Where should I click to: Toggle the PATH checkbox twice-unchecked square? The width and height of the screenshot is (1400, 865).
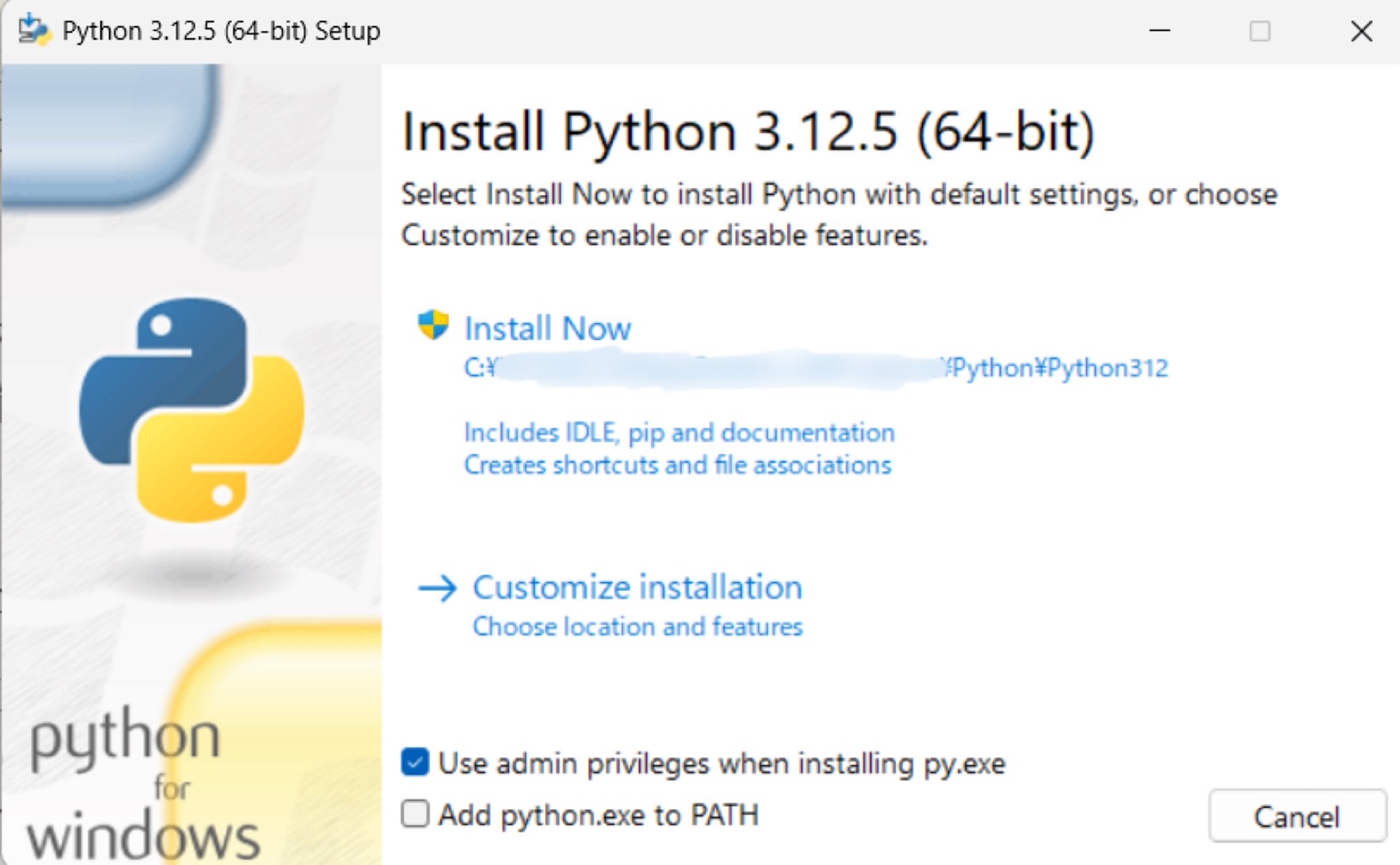click(x=415, y=814)
